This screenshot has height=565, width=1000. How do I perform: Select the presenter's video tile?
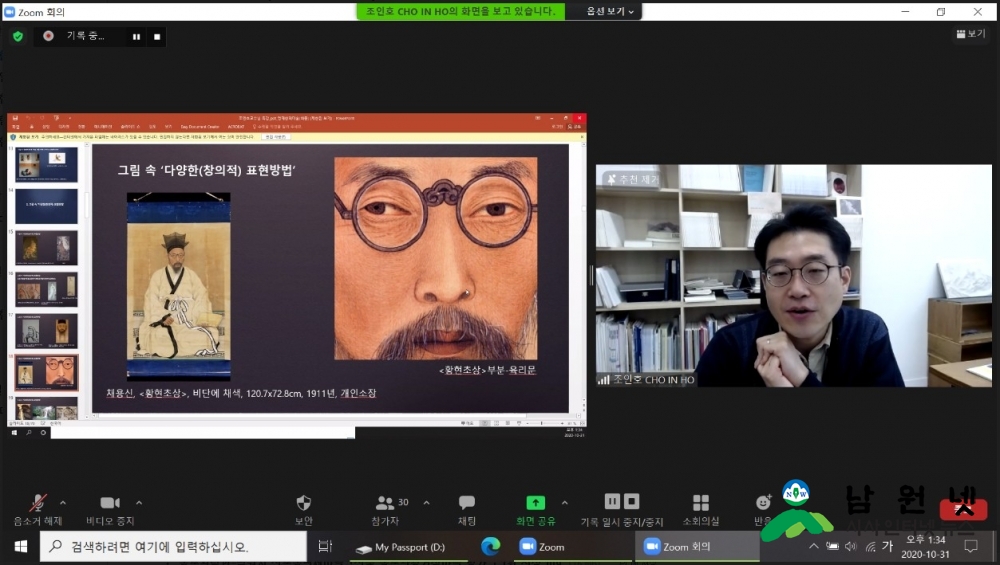[793, 275]
